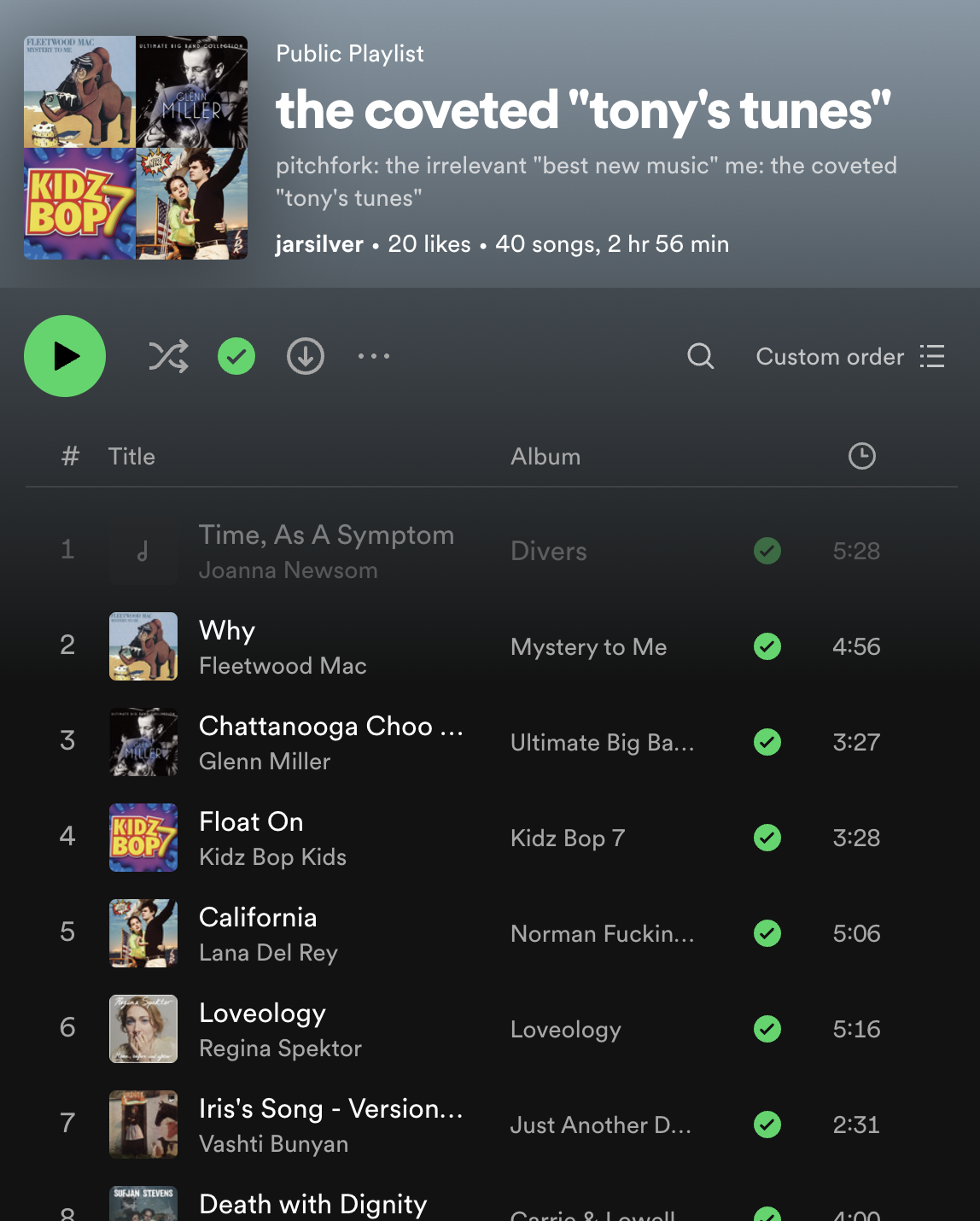Open the album Kidz Bop 7
The width and height of the screenshot is (980, 1221).
(568, 838)
